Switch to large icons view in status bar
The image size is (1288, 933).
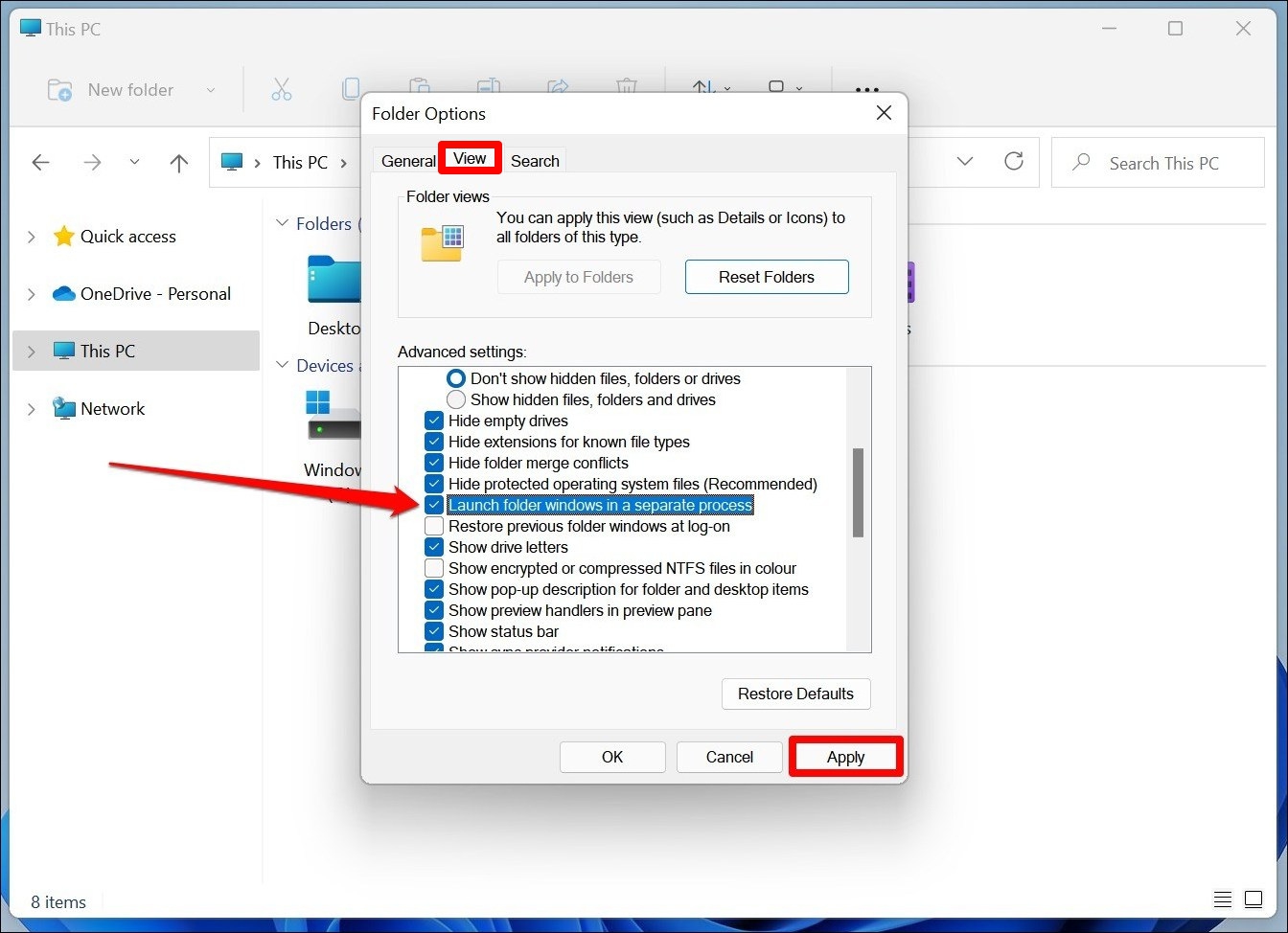pyautogui.click(x=1253, y=899)
